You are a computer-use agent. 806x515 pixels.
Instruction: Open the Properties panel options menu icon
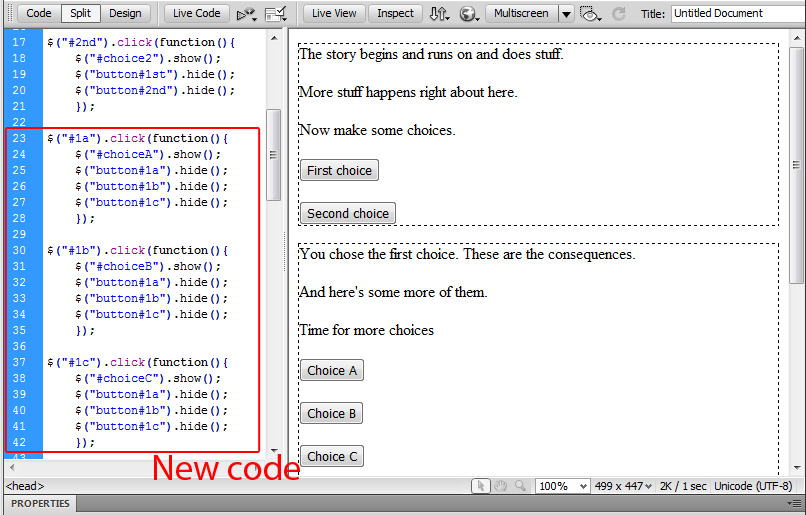(x=794, y=504)
